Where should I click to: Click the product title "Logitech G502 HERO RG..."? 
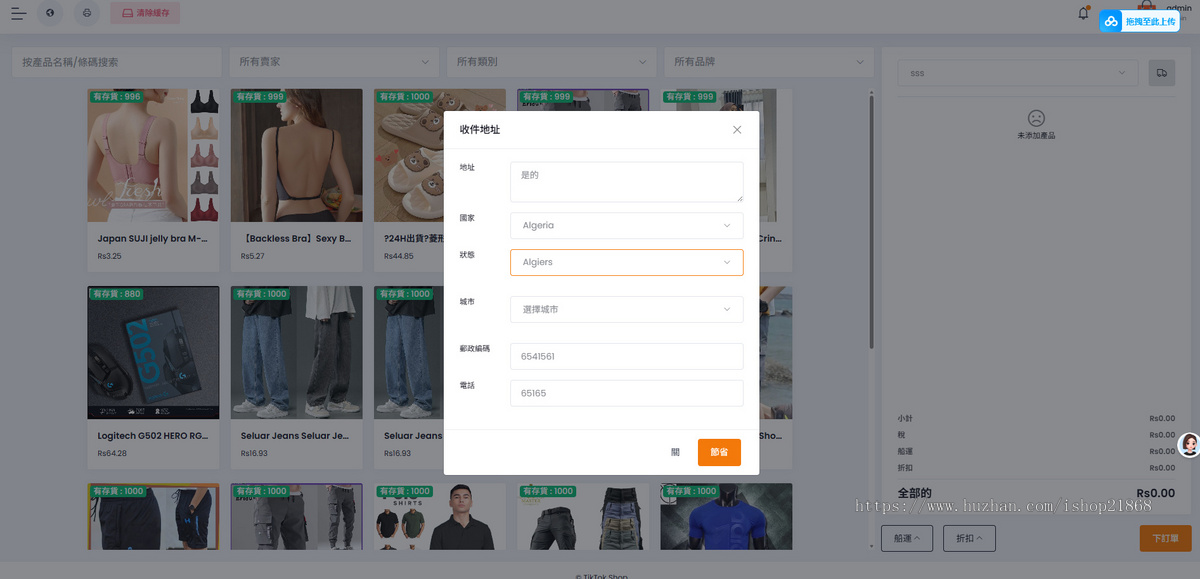pos(152,436)
